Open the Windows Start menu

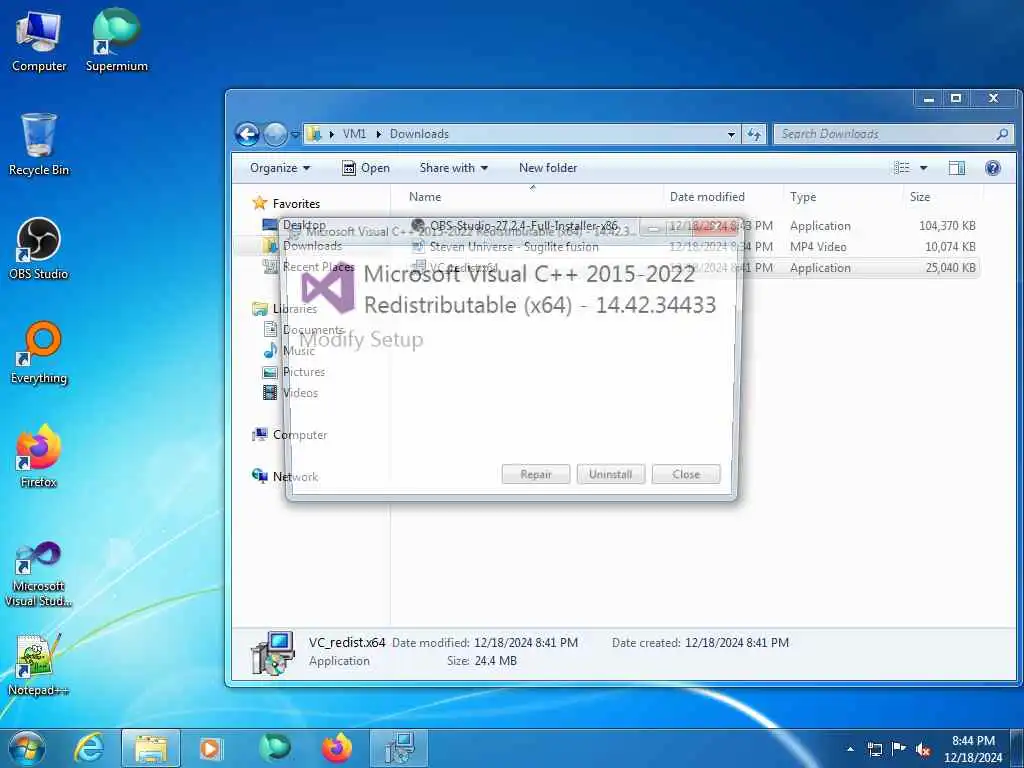pos(27,748)
